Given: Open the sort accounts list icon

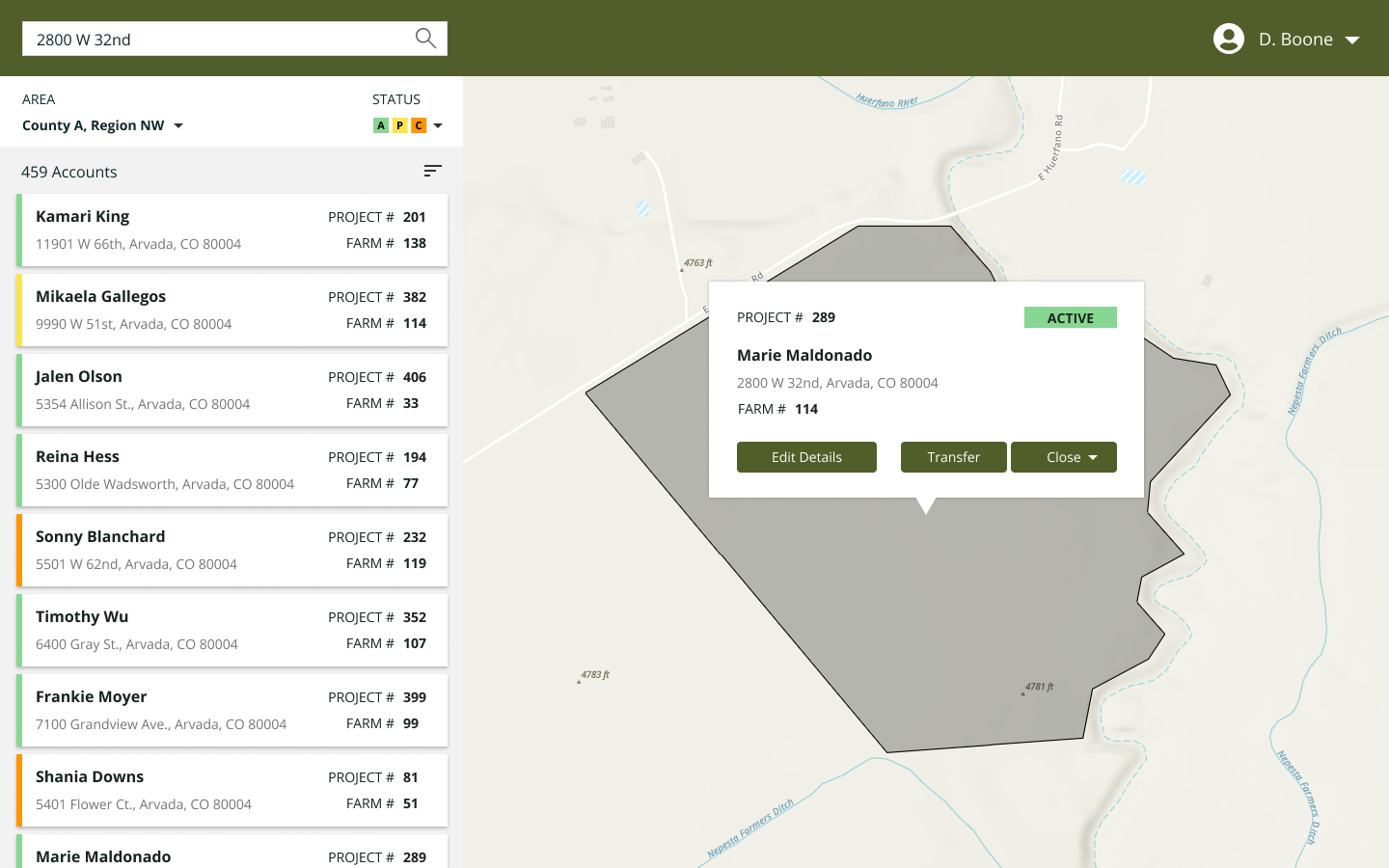Looking at the screenshot, I should [432, 171].
